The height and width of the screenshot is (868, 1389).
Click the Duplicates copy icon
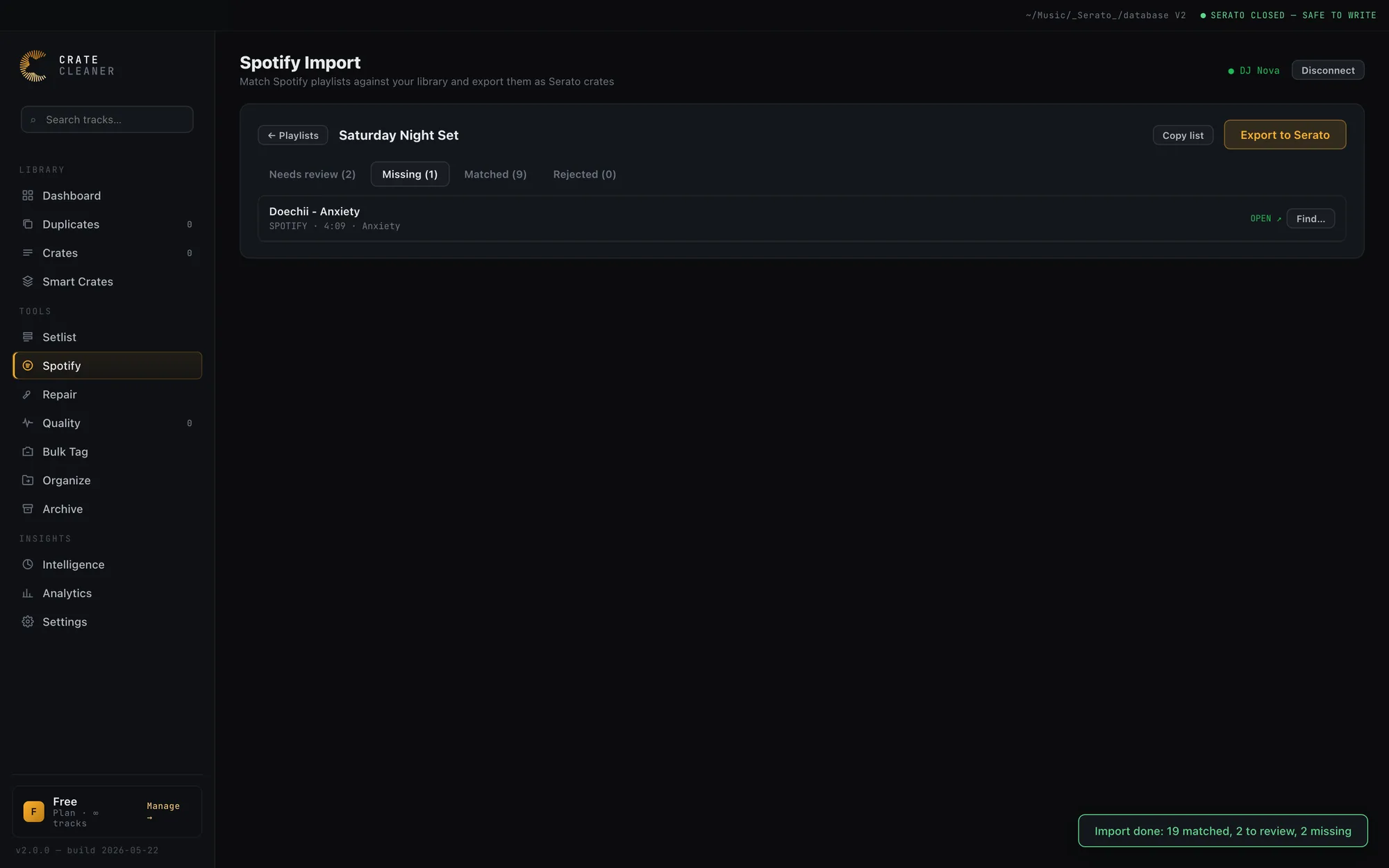click(28, 224)
